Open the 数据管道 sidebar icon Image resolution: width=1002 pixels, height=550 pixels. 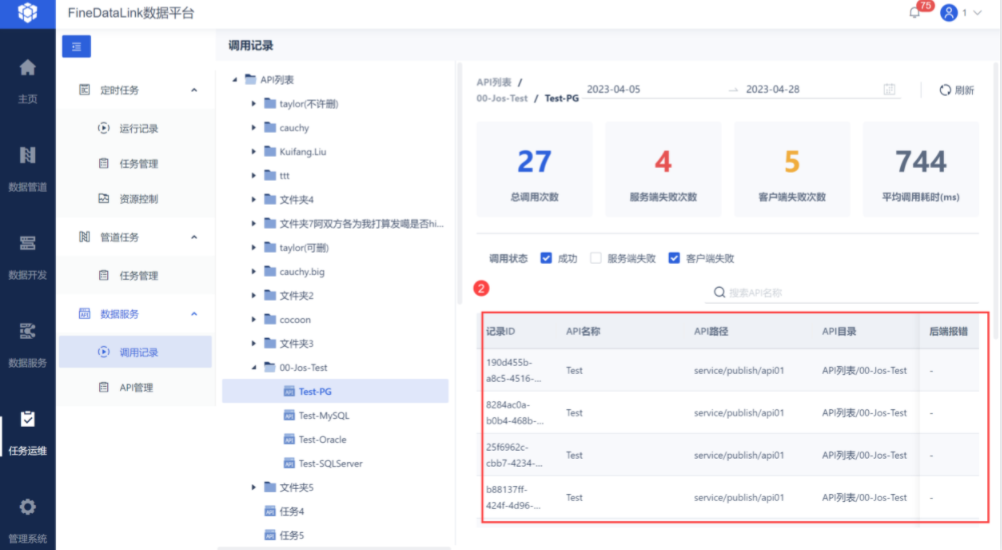click(x=27, y=155)
